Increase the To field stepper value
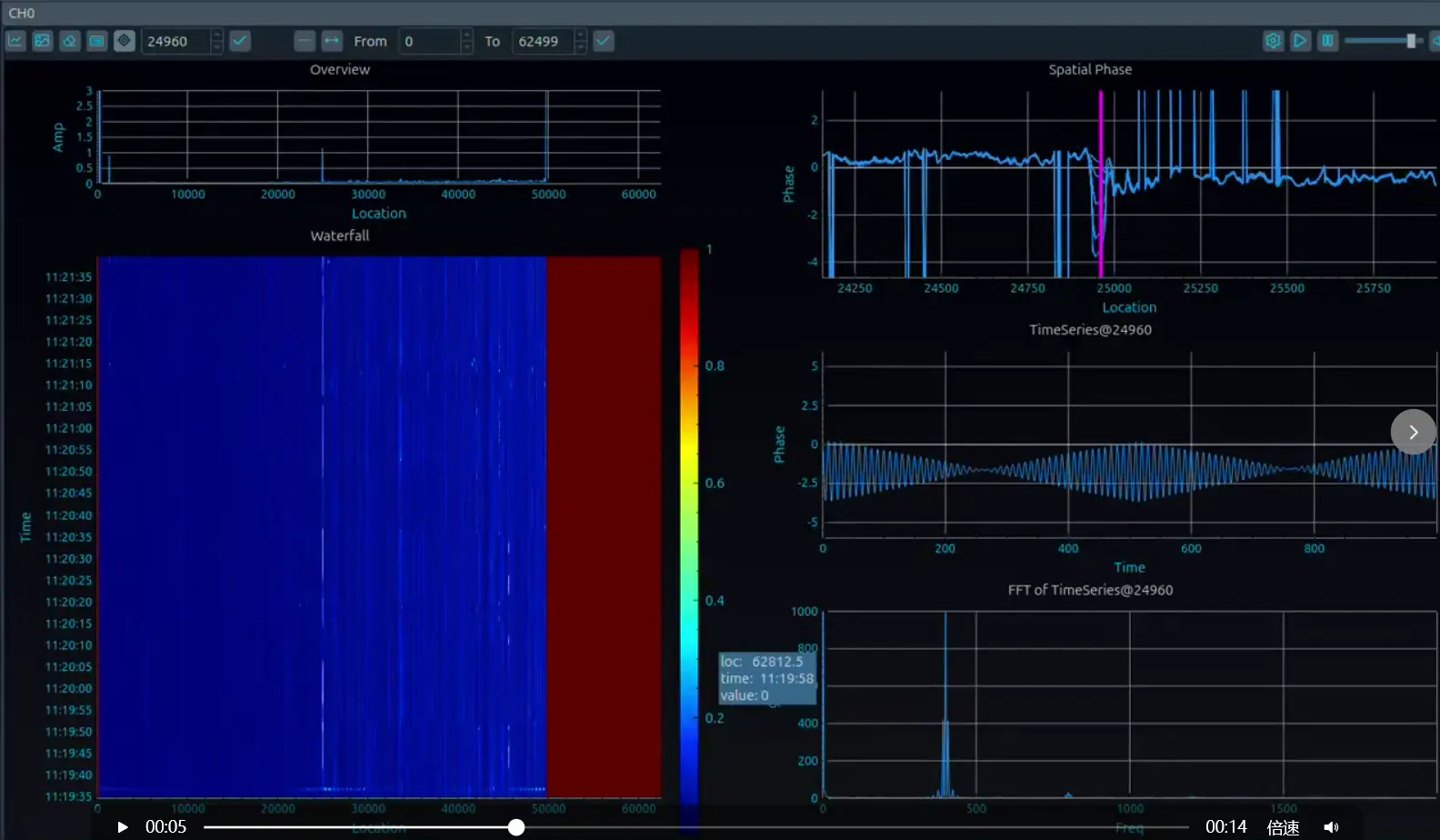The height and width of the screenshot is (840, 1440). tap(581, 35)
